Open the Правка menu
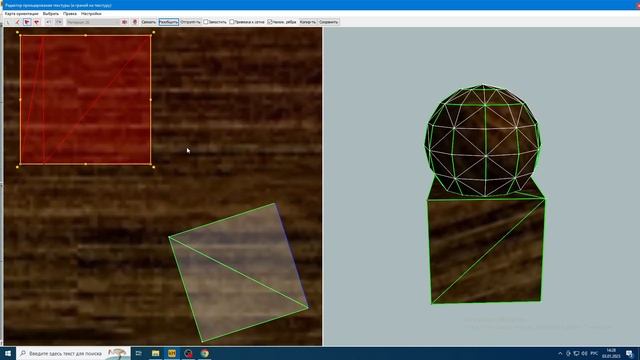The height and width of the screenshot is (360, 640). [70, 13]
